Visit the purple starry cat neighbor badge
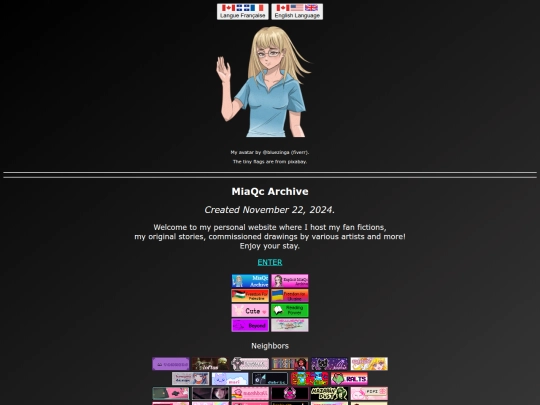This screenshot has width=540, height=405. pos(329,364)
